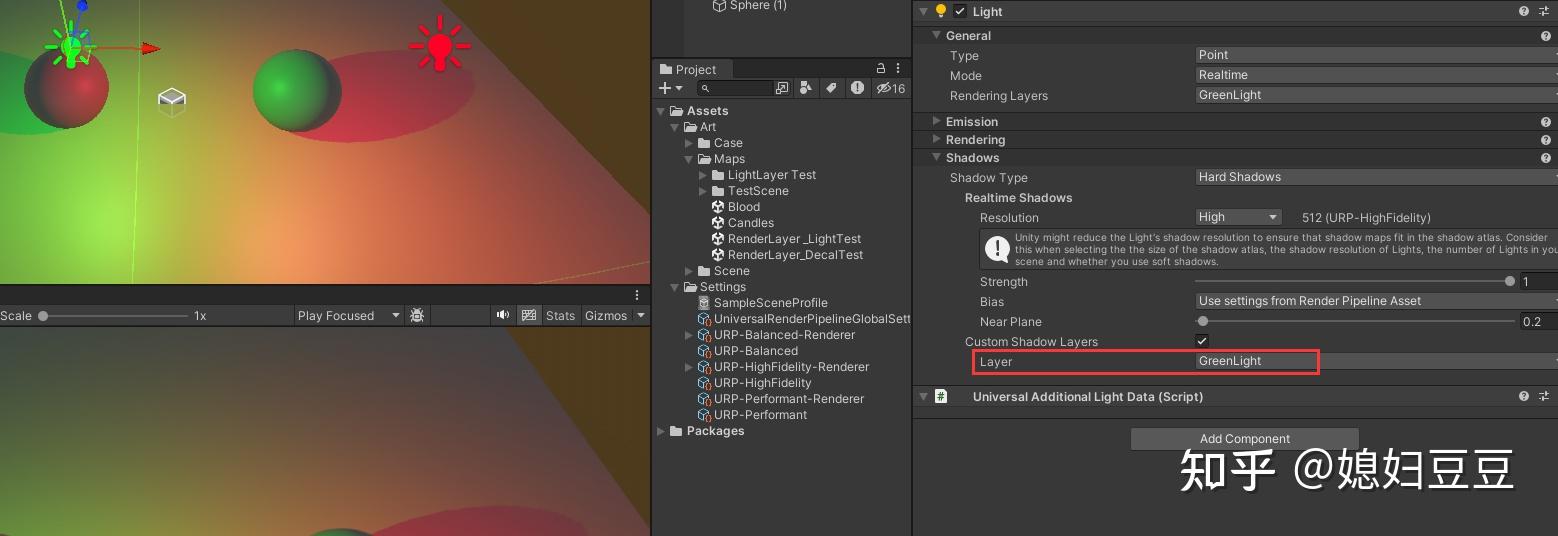Select the Blood scene asset

tap(735, 207)
